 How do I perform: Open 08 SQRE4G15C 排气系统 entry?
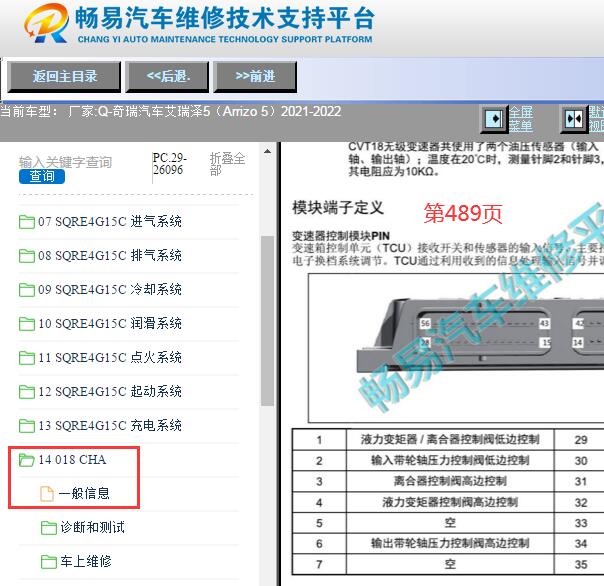110,255
